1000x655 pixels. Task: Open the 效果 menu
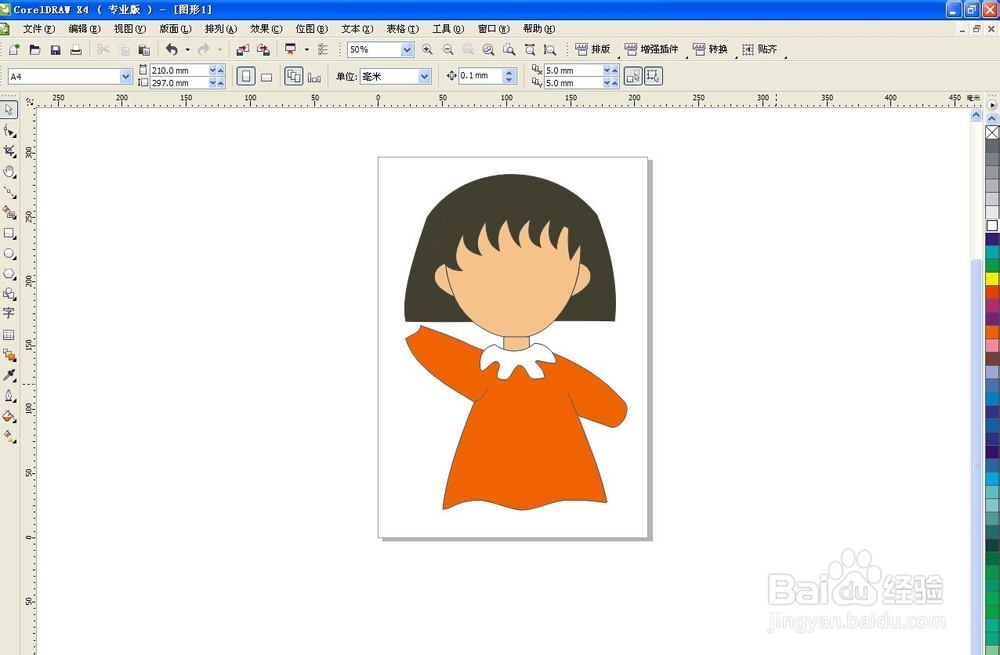pos(266,29)
